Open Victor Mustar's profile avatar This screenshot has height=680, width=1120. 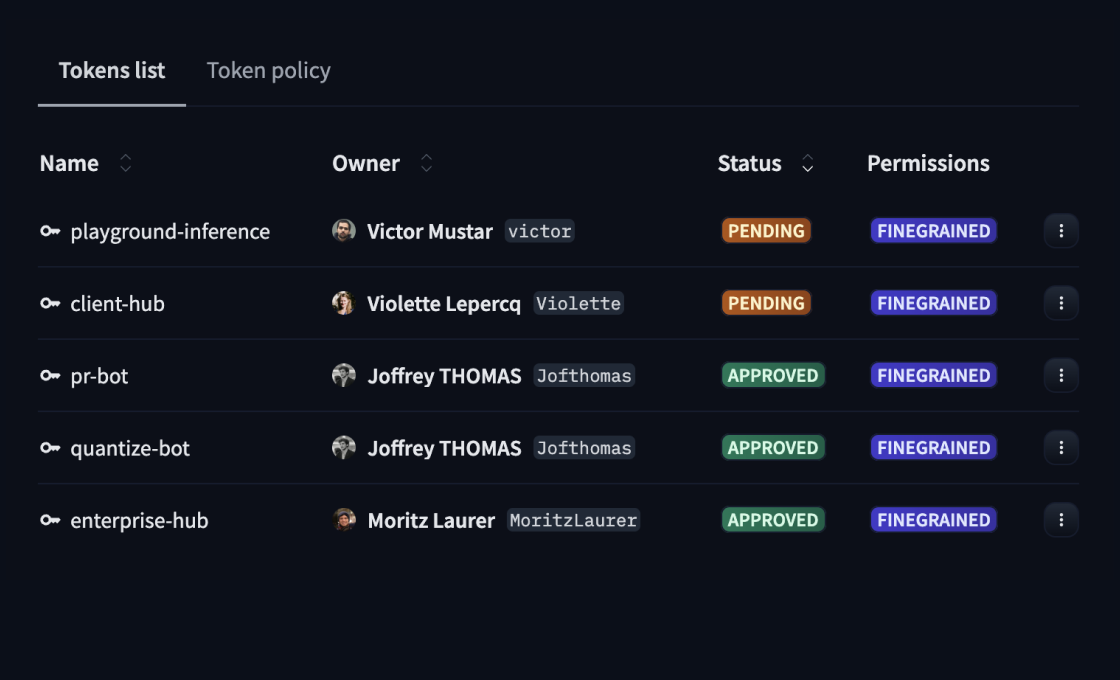[x=345, y=230]
